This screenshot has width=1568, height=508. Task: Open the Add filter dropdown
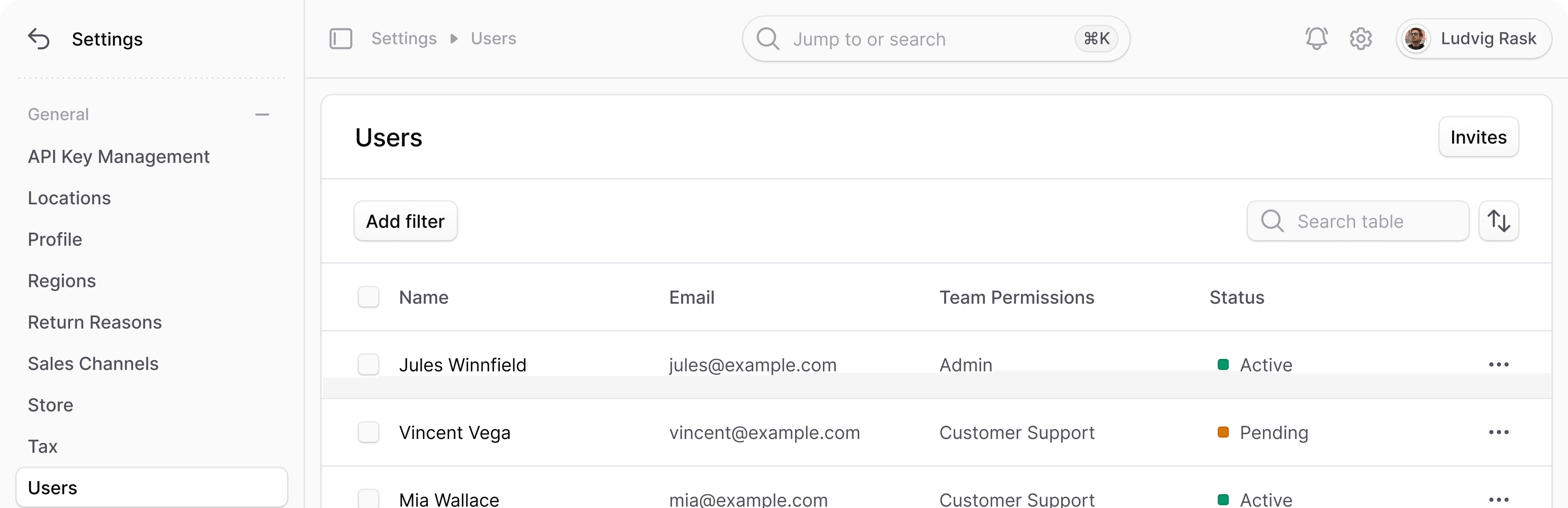pyautogui.click(x=405, y=221)
